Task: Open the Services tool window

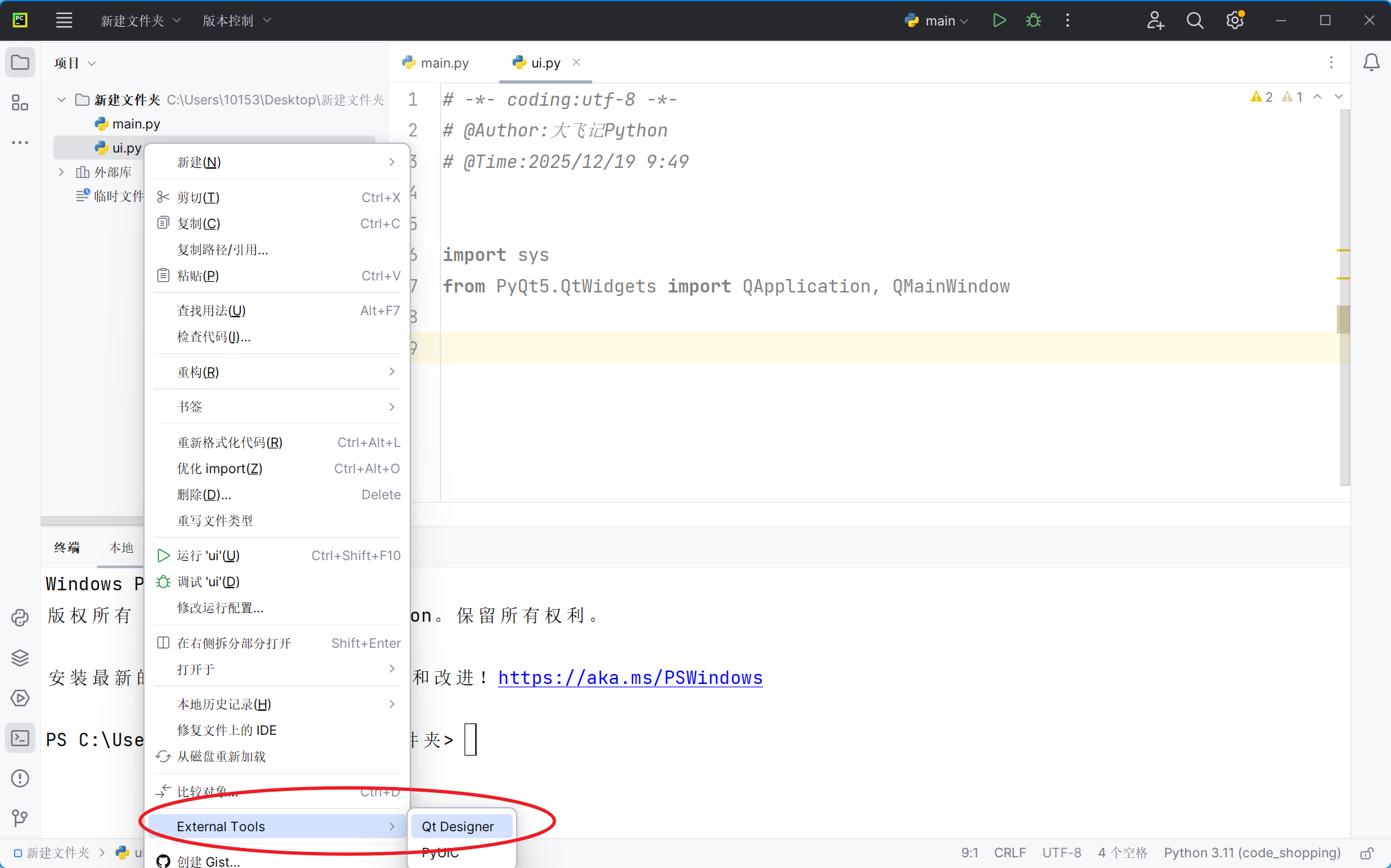Action: 19,697
